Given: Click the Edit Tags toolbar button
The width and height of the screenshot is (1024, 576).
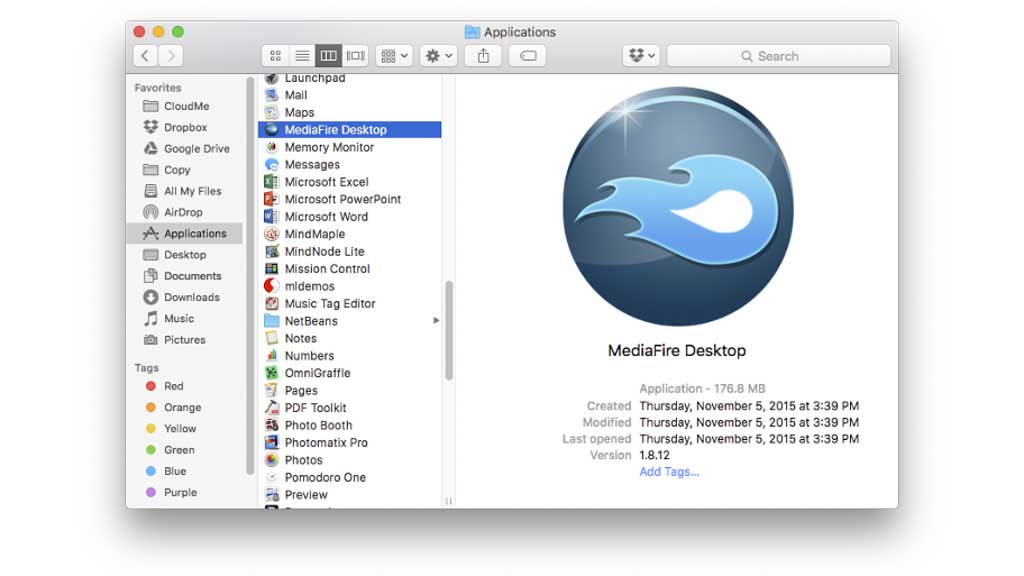Looking at the screenshot, I should click(527, 56).
